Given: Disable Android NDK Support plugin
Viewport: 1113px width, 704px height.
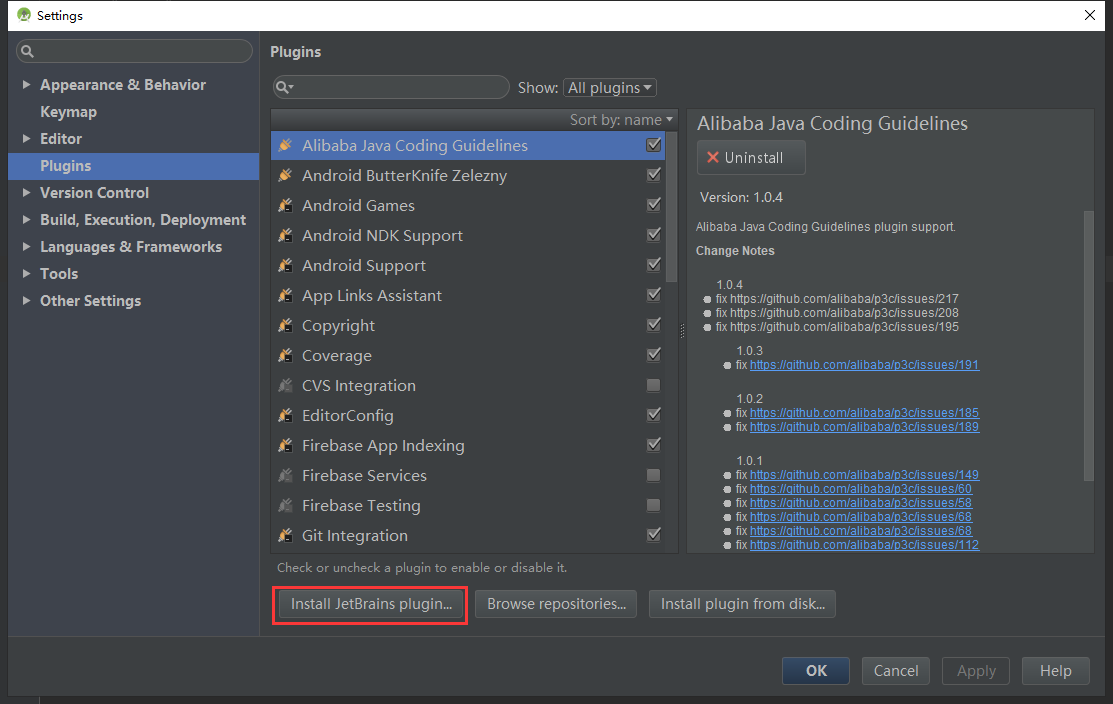Looking at the screenshot, I should pyautogui.click(x=654, y=234).
